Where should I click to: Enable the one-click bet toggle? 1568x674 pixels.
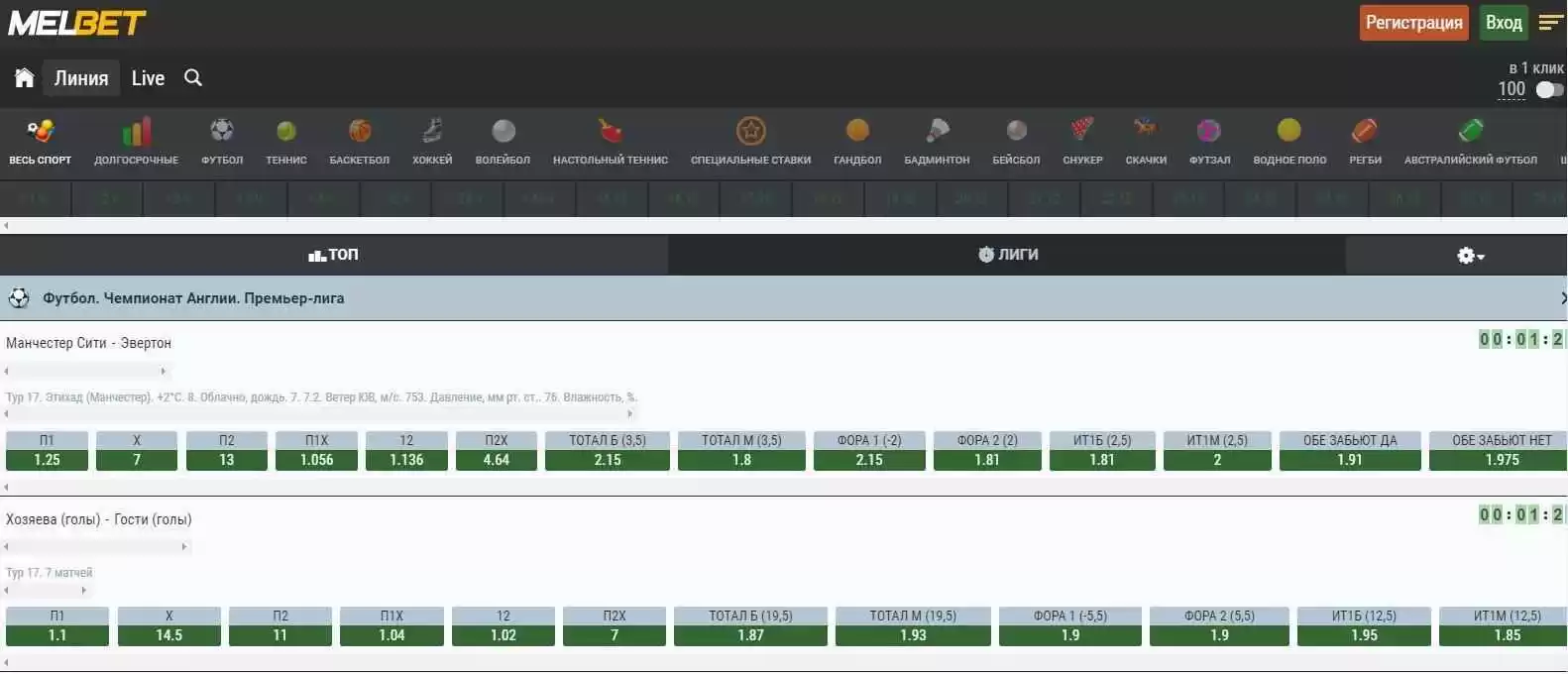tap(1548, 90)
